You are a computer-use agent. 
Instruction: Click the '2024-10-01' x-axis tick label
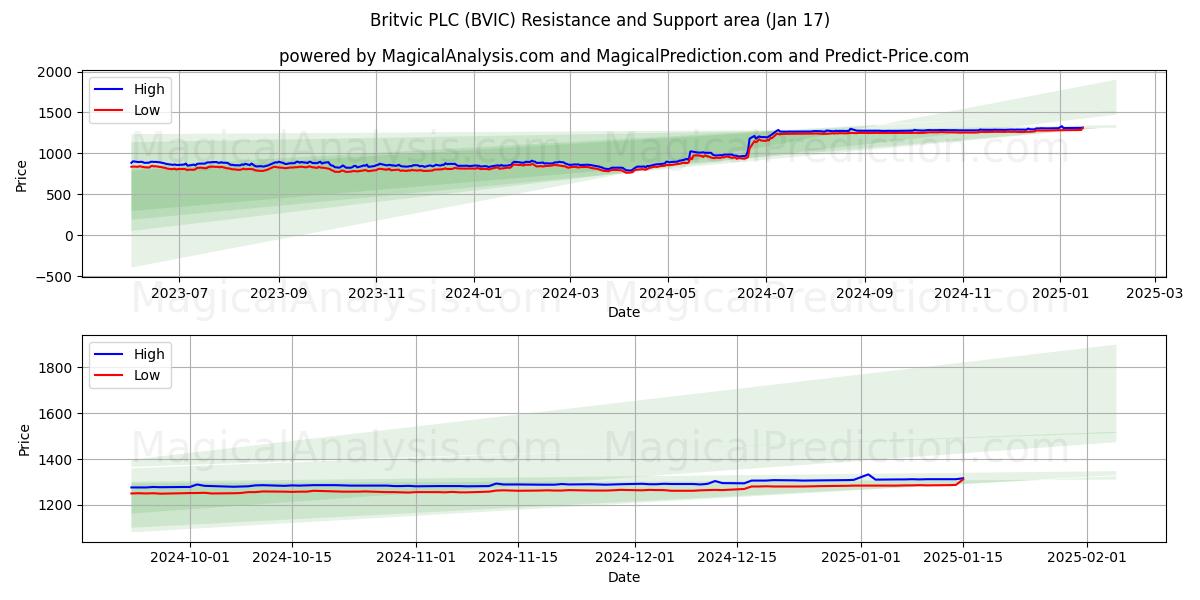pyautogui.click(x=191, y=559)
